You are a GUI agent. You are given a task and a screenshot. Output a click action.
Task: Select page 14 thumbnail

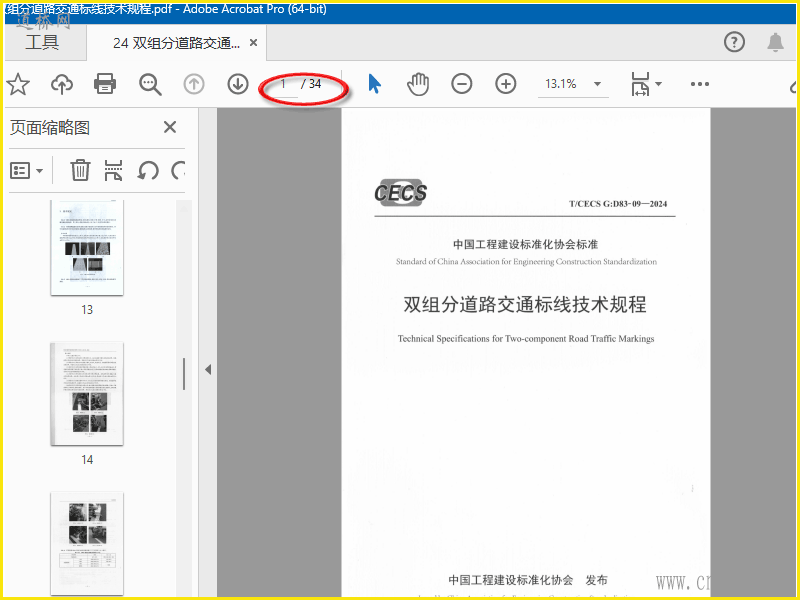(87, 393)
